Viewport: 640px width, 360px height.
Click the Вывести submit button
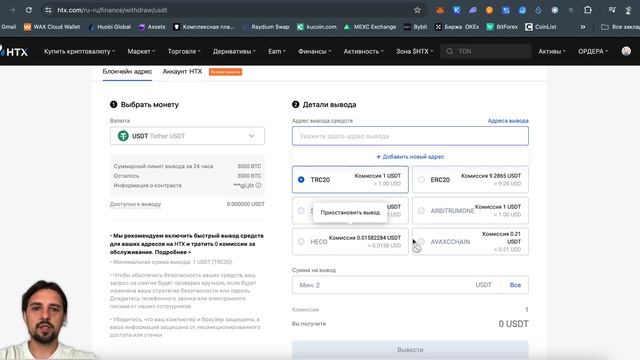(410, 350)
